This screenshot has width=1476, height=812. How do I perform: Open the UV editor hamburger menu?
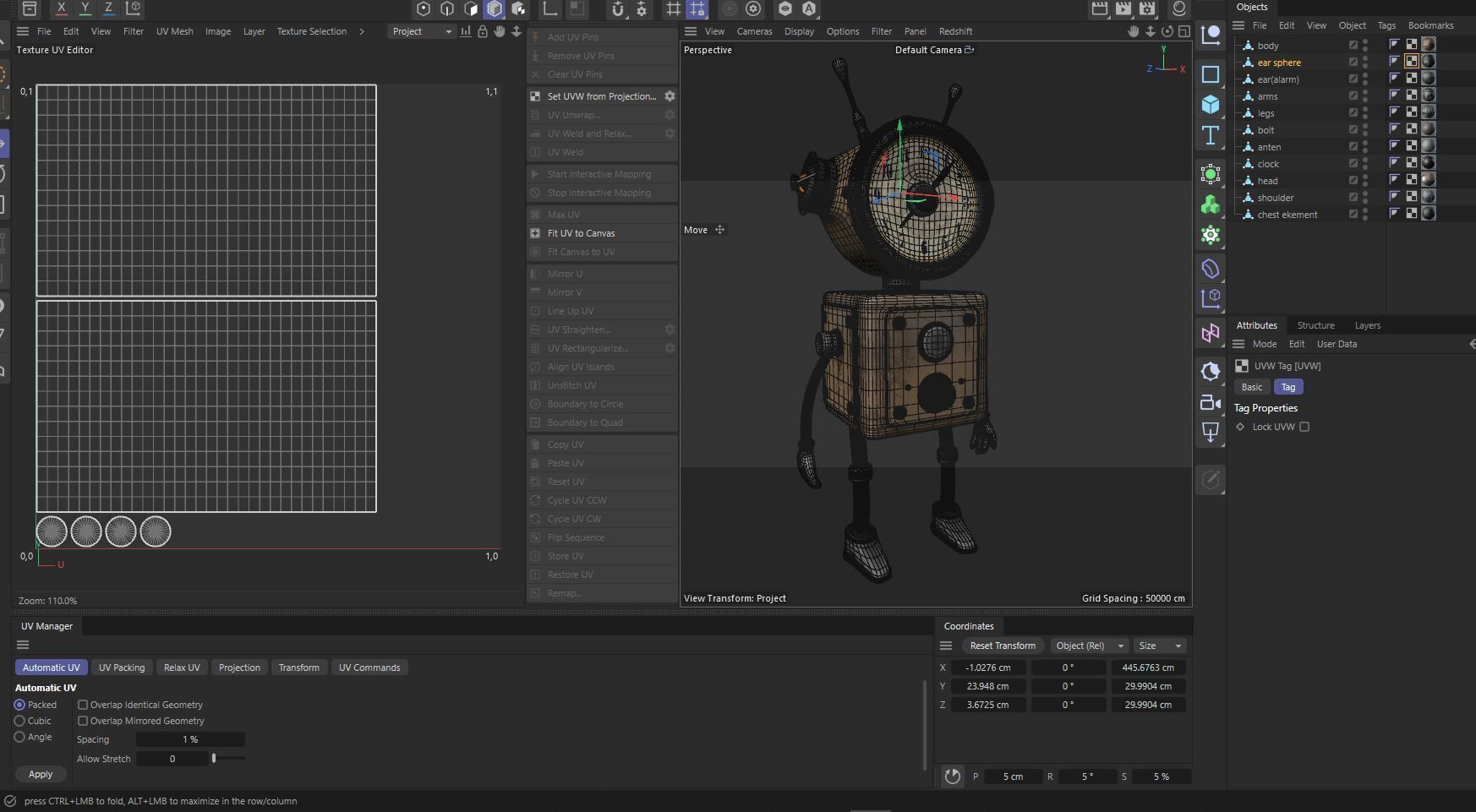[x=23, y=31]
